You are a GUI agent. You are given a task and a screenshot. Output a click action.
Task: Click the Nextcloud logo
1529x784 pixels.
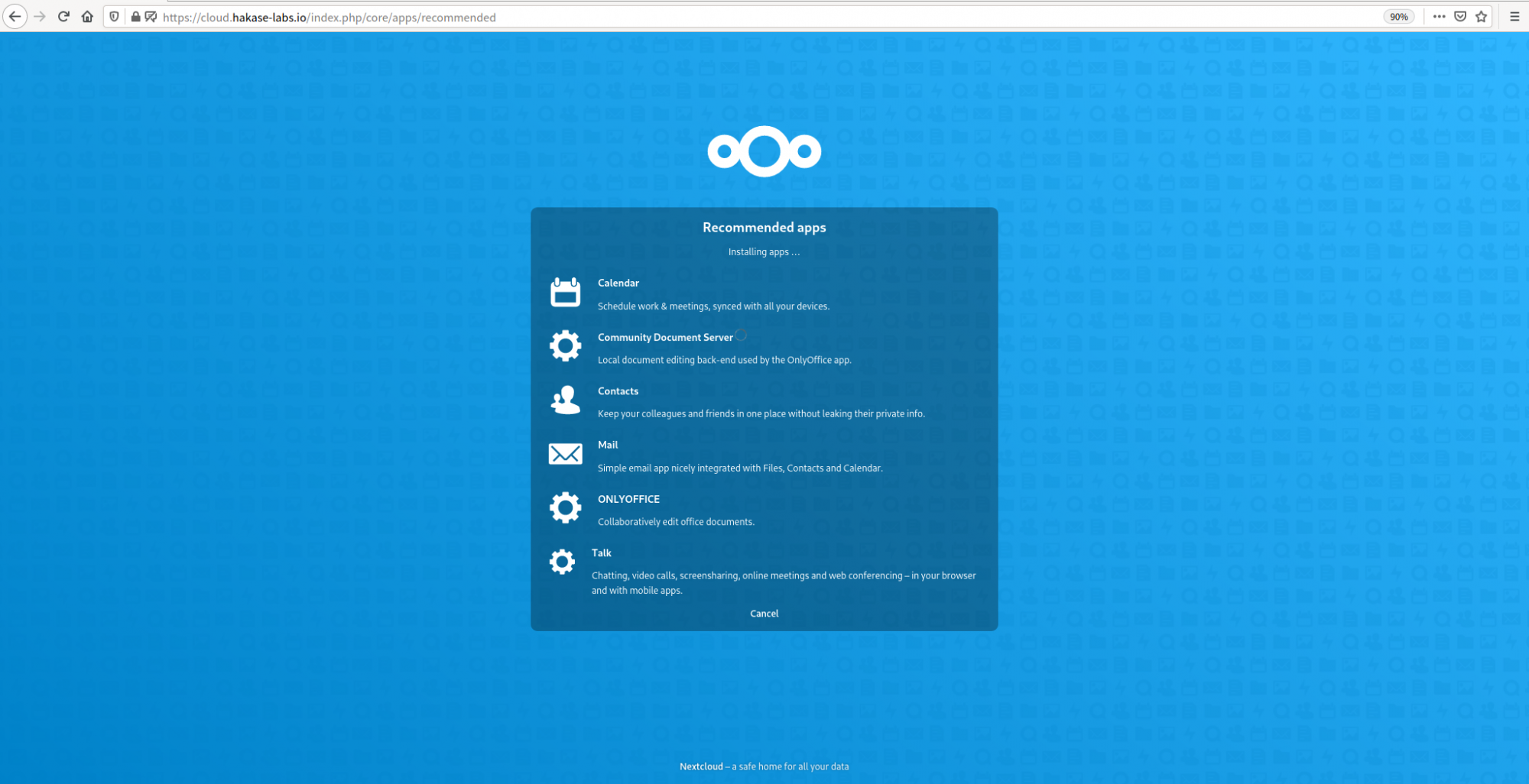(764, 151)
